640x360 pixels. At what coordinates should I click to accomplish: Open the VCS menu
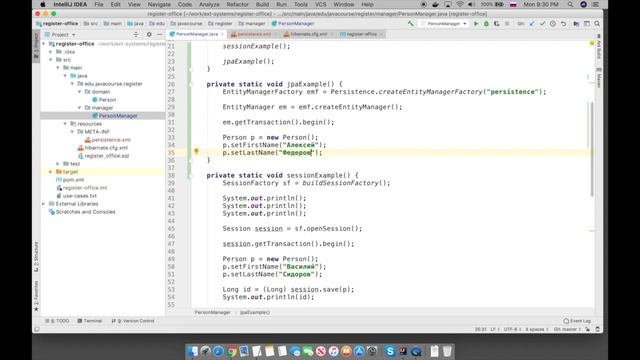320,4
